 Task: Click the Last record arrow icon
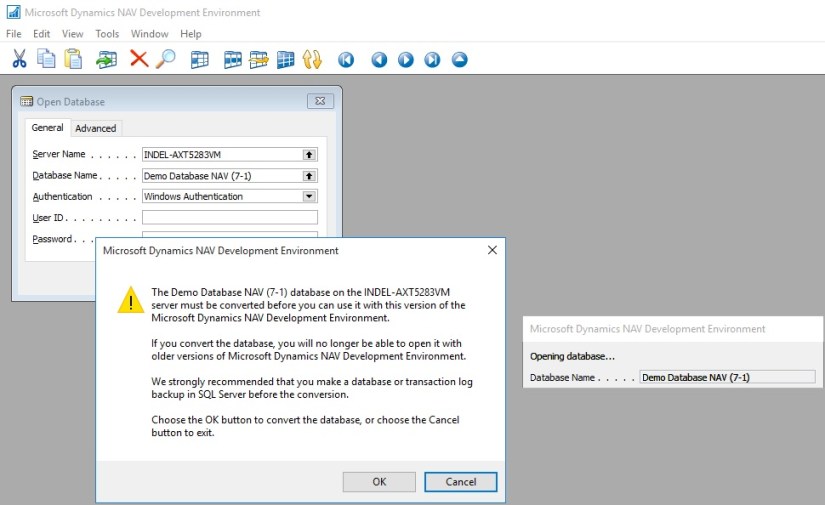point(432,59)
